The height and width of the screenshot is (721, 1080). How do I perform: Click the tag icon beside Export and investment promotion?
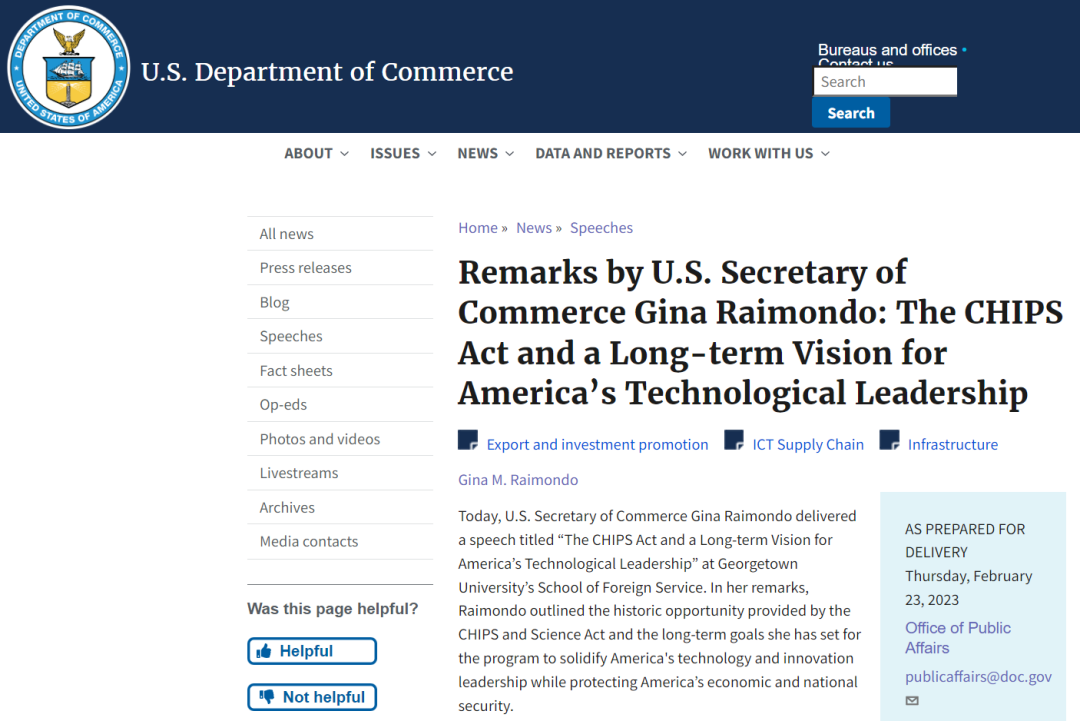(x=468, y=440)
